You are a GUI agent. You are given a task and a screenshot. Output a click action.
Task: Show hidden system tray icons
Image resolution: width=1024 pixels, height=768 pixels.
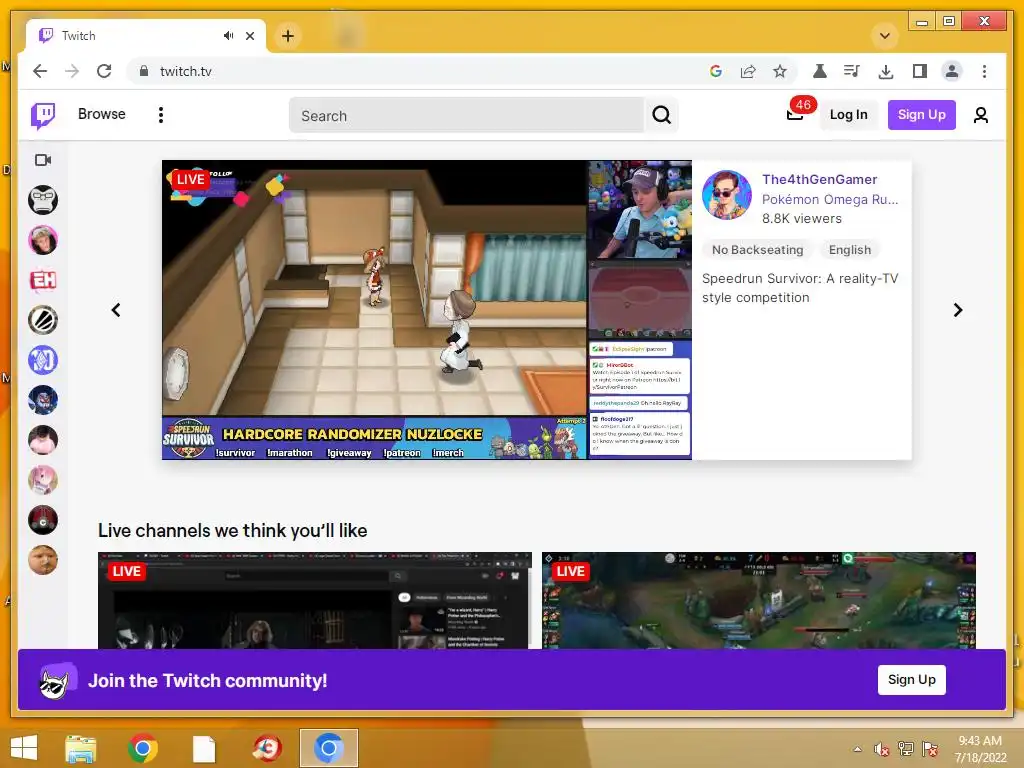click(x=857, y=749)
